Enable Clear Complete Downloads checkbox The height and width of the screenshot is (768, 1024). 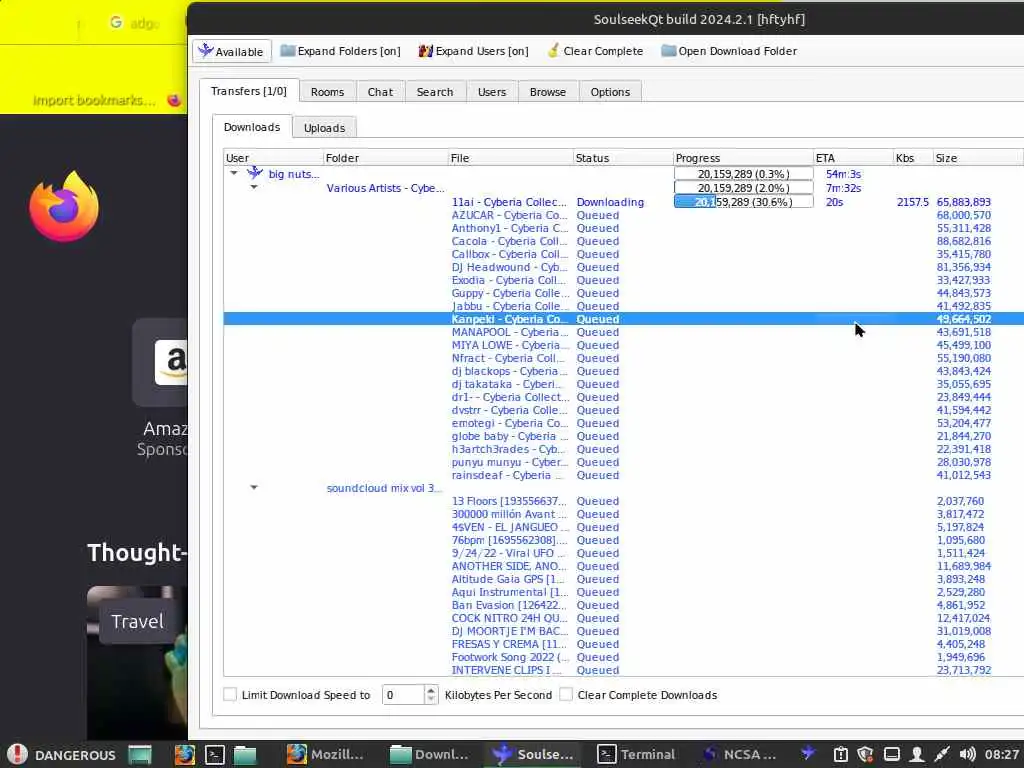[566, 694]
